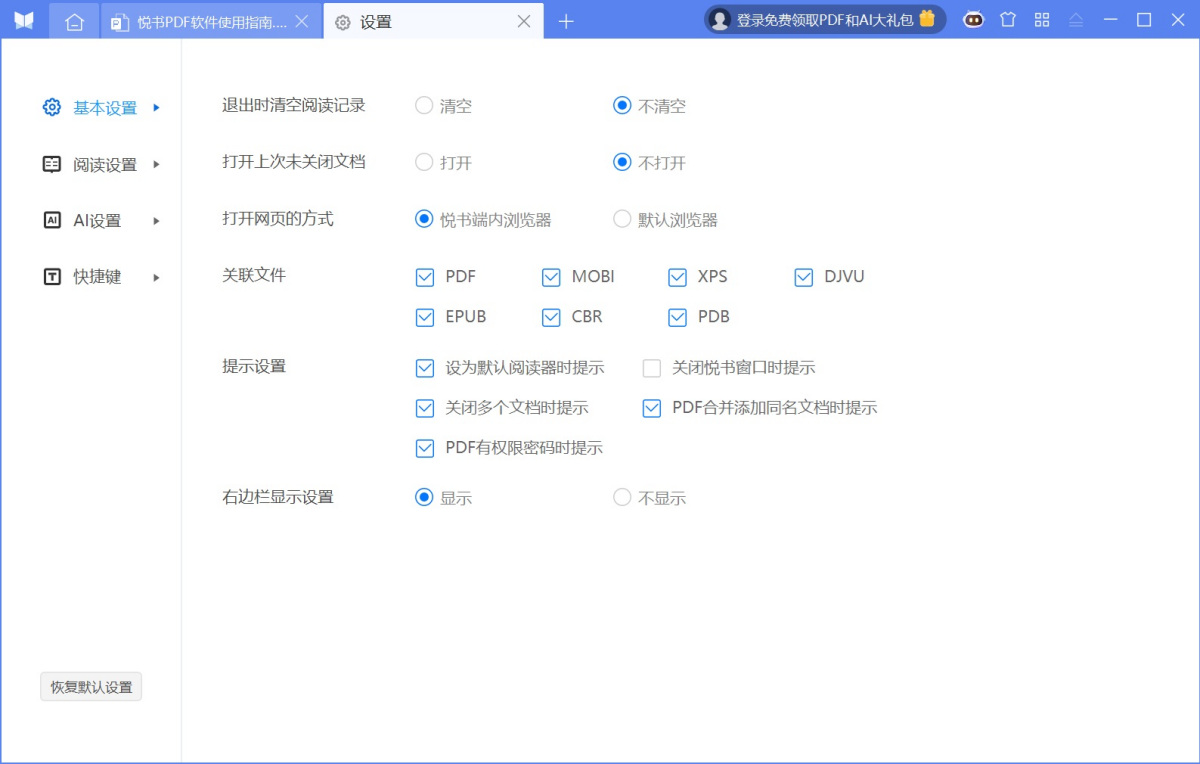Select 清空 for clearing reading history
Viewport: 1200px width, 764px height.
pyautogui.click(x=423, y=106)
